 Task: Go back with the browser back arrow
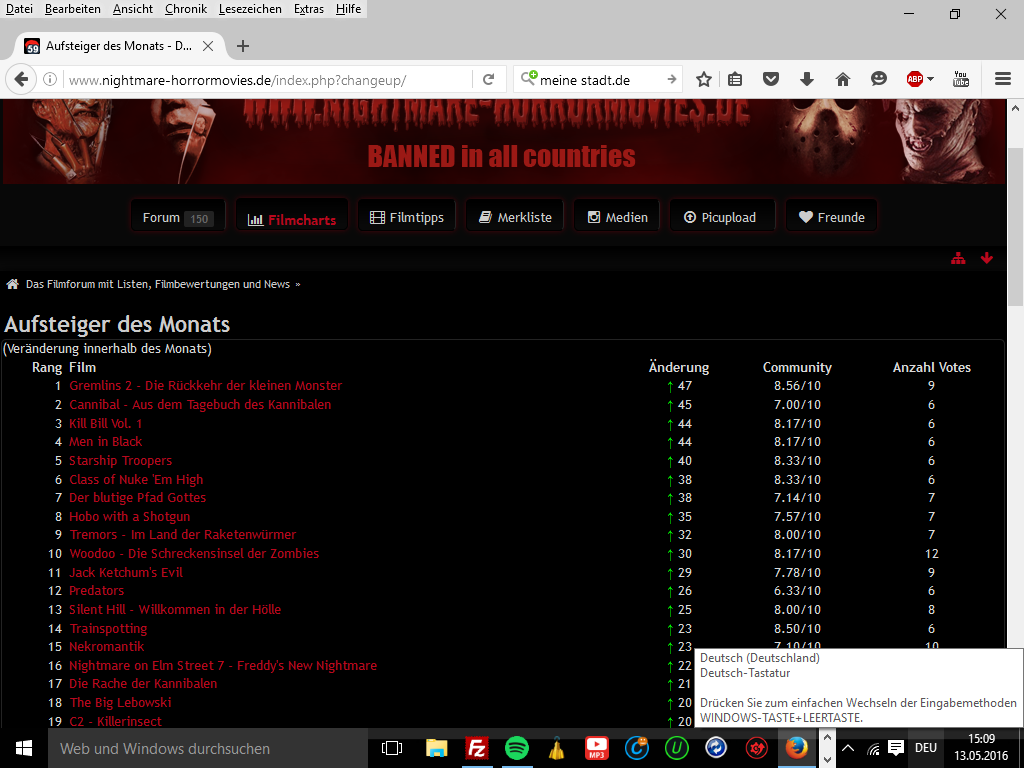point(21,80)
